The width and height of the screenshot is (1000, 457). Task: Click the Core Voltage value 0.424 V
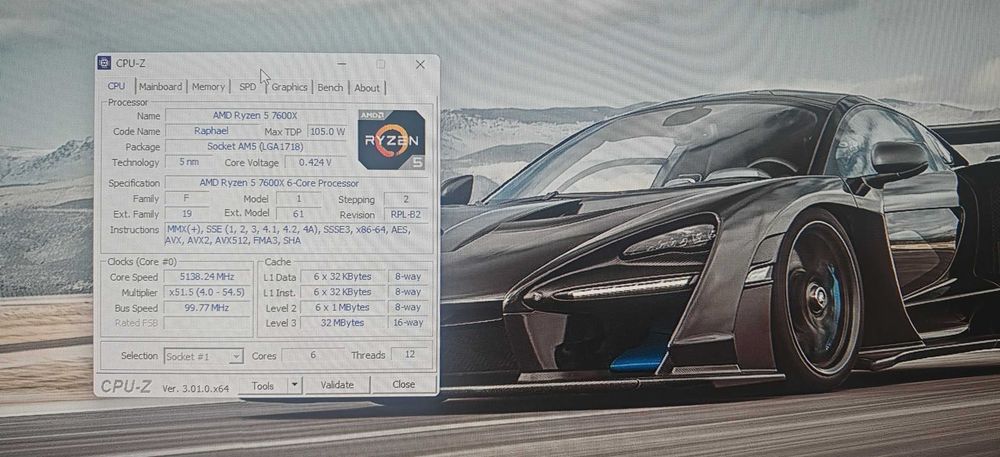tap(315, 162)
